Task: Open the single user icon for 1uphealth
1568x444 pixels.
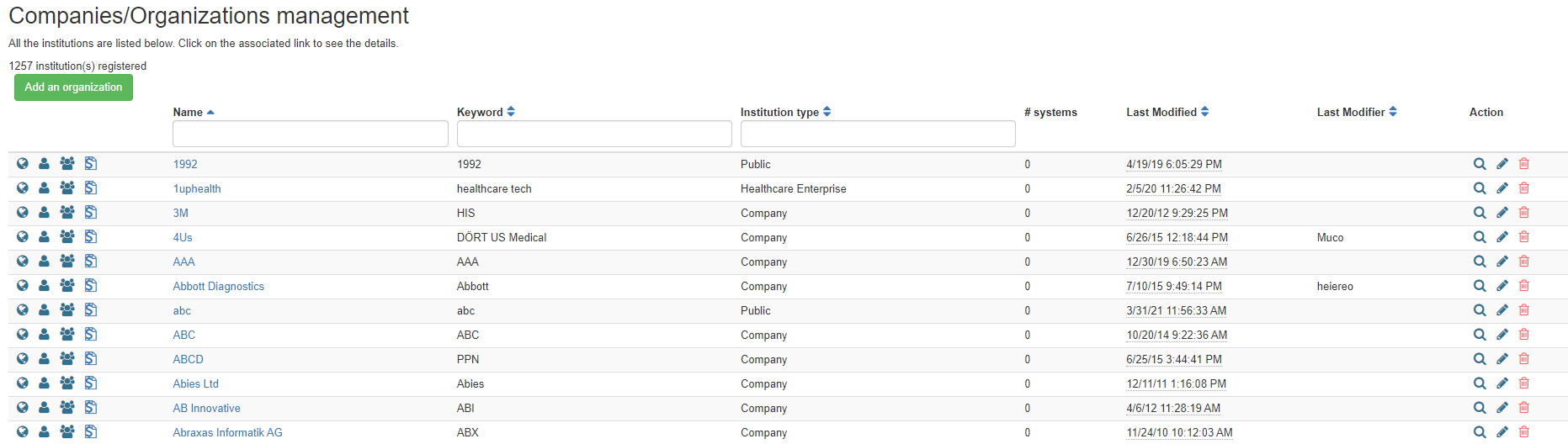Action: pos(44,188)
